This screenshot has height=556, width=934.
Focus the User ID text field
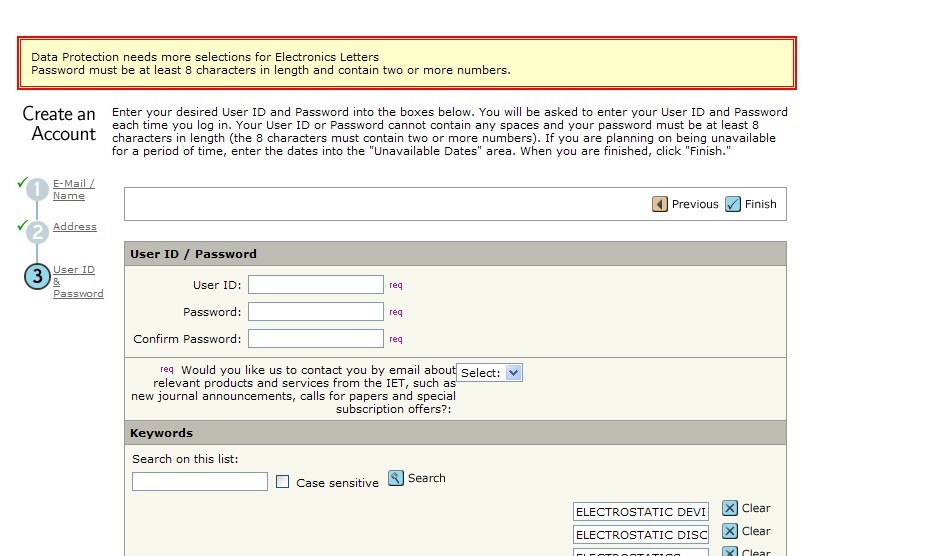[x=316, y=285]
